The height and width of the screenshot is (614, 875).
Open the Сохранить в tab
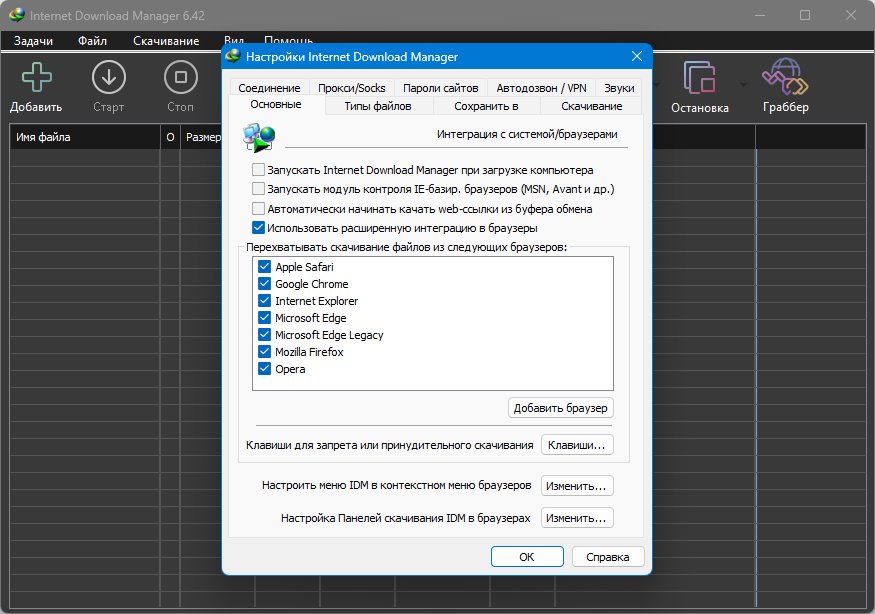pos(486,106)
